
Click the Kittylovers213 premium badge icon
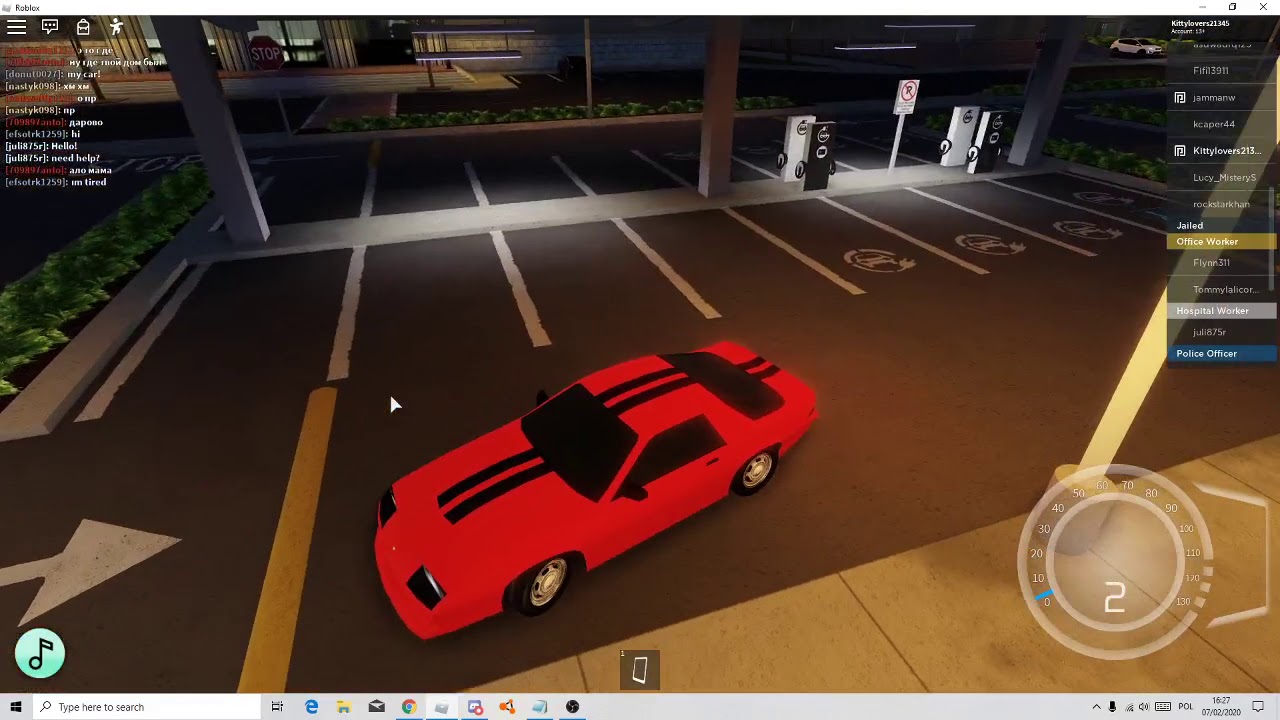pos(1180,151)
